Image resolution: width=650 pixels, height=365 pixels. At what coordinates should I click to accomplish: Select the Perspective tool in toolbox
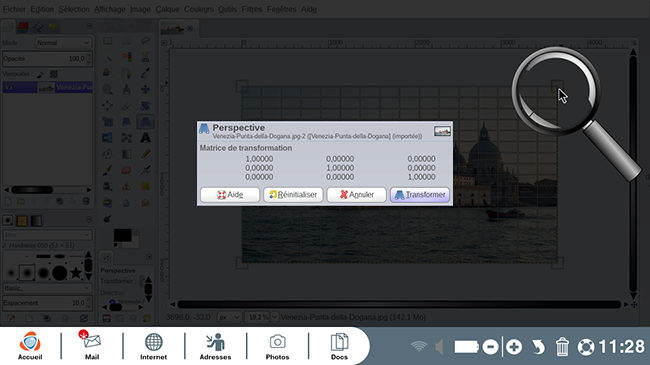click(145, 122)
